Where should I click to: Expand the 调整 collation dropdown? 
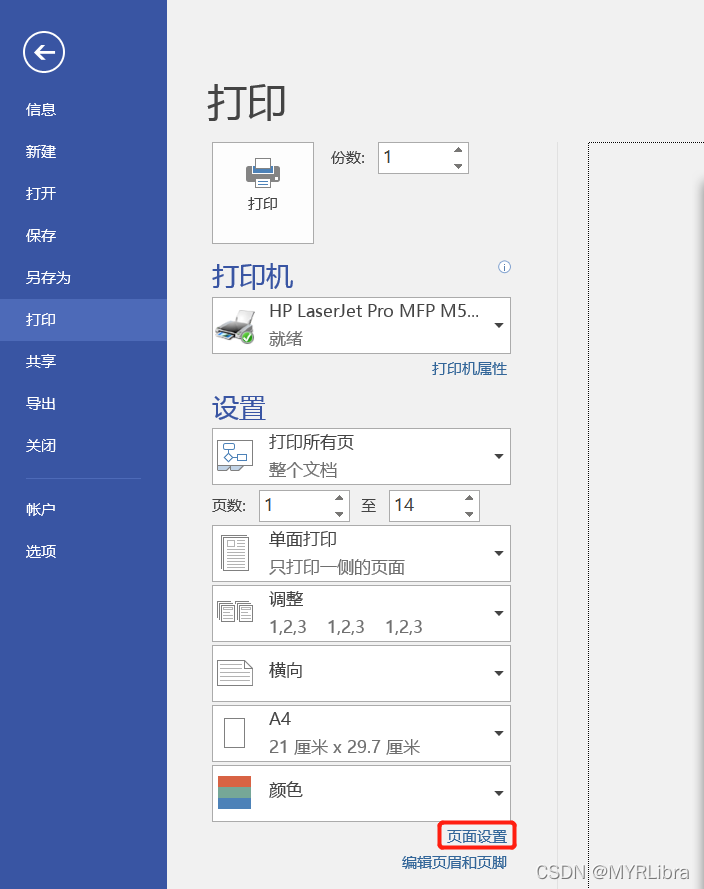362,613
